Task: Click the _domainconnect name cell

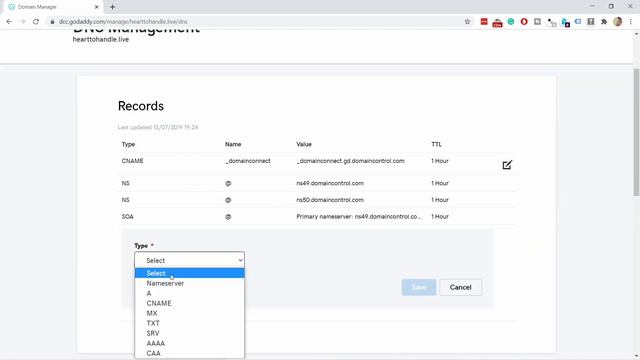Action: pyautogui.click(x=248, y=161)
